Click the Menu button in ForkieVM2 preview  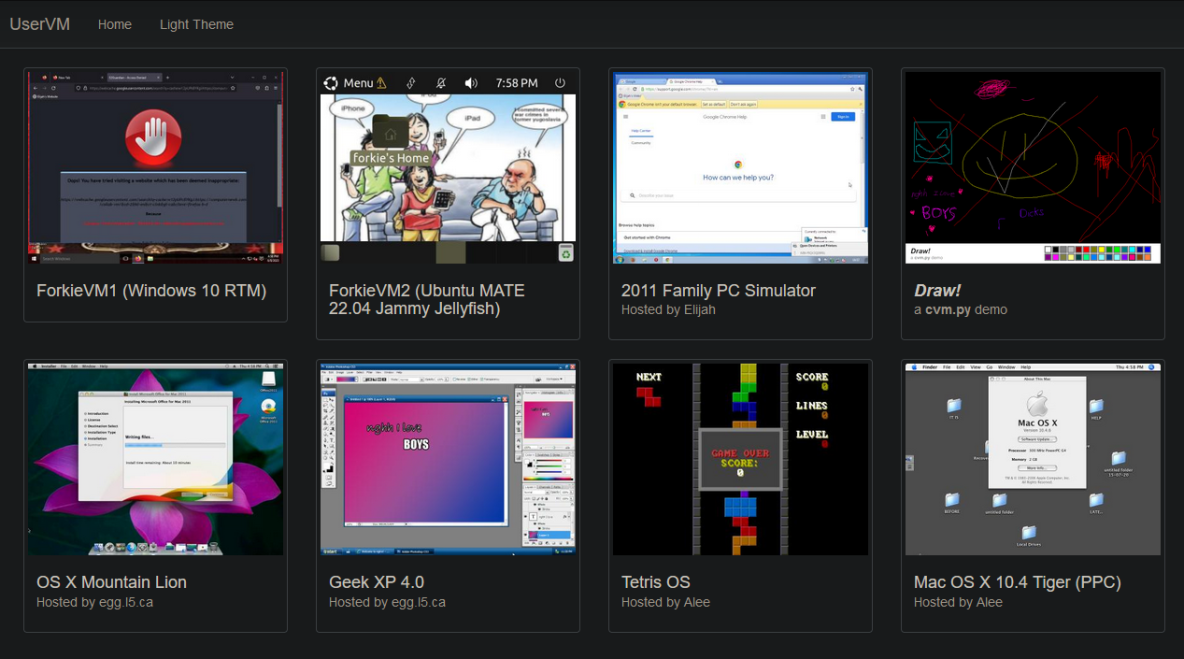click(x=357, y=83)
